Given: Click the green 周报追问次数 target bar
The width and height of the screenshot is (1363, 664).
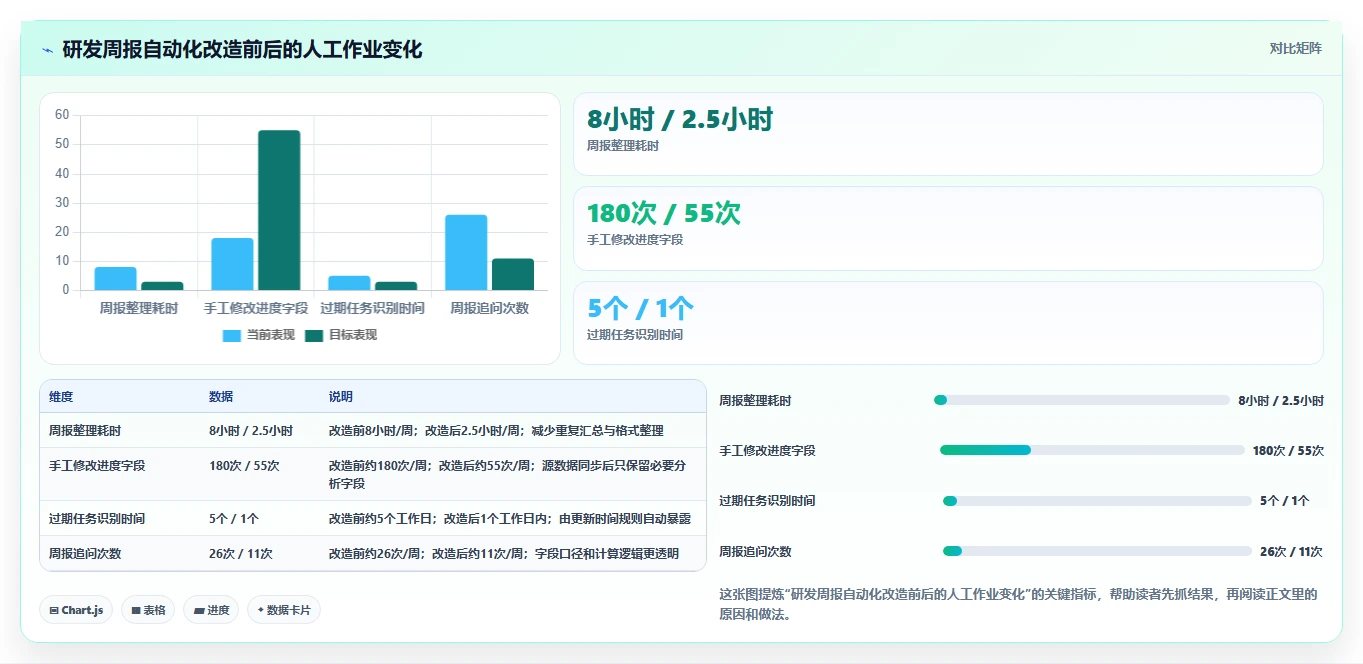Looking at the screenshot, I should coord(513,274).
